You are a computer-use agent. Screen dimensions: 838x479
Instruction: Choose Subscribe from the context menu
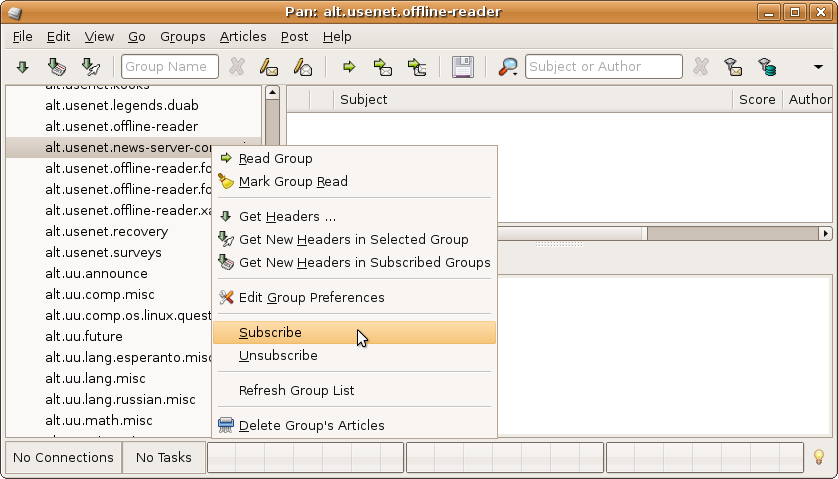pyautogui.click(x=270, y=333)
